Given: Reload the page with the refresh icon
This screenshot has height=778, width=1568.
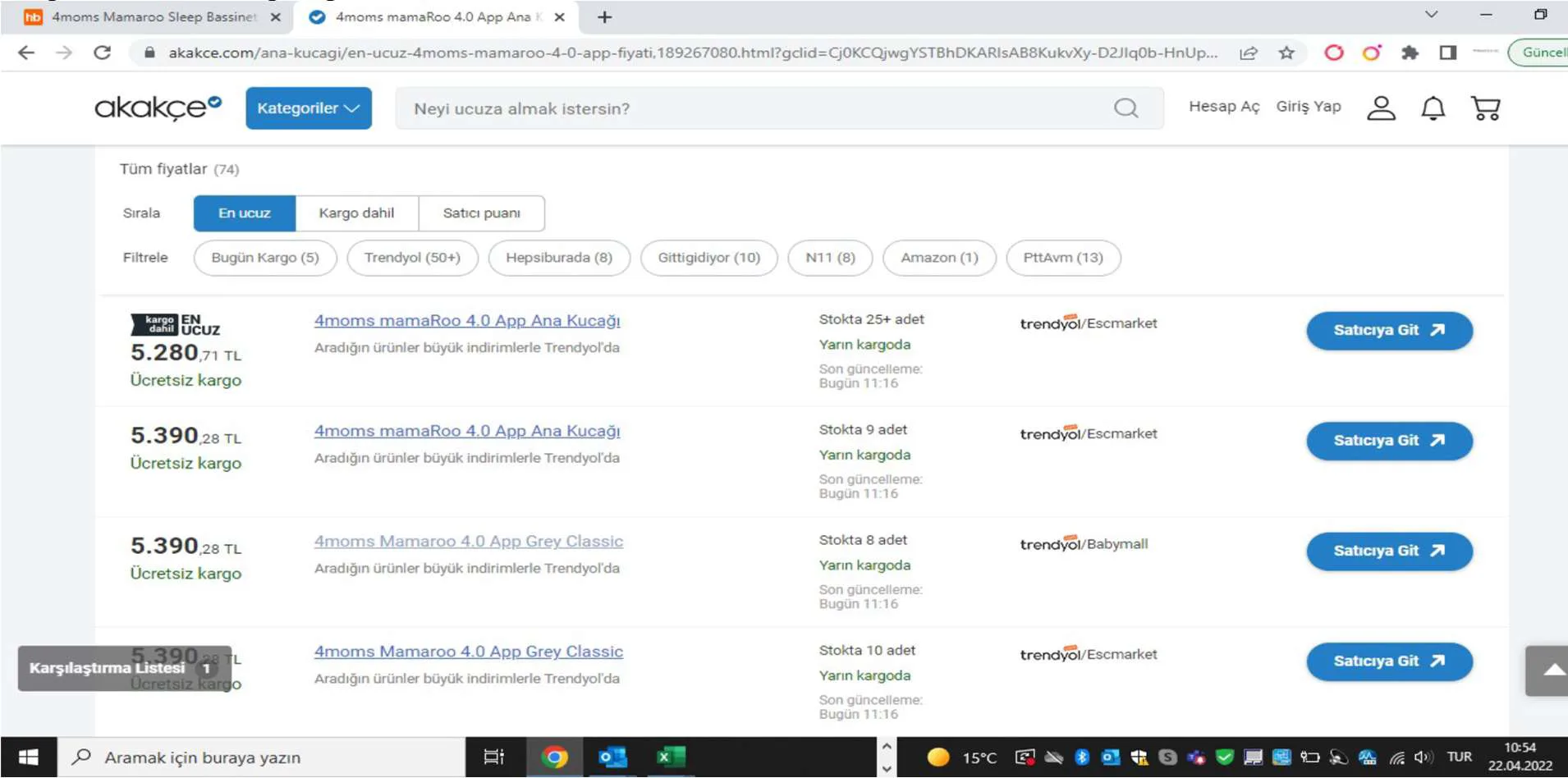Looking at the screenshot, I should pyautogui.click(x=102, y=53).
